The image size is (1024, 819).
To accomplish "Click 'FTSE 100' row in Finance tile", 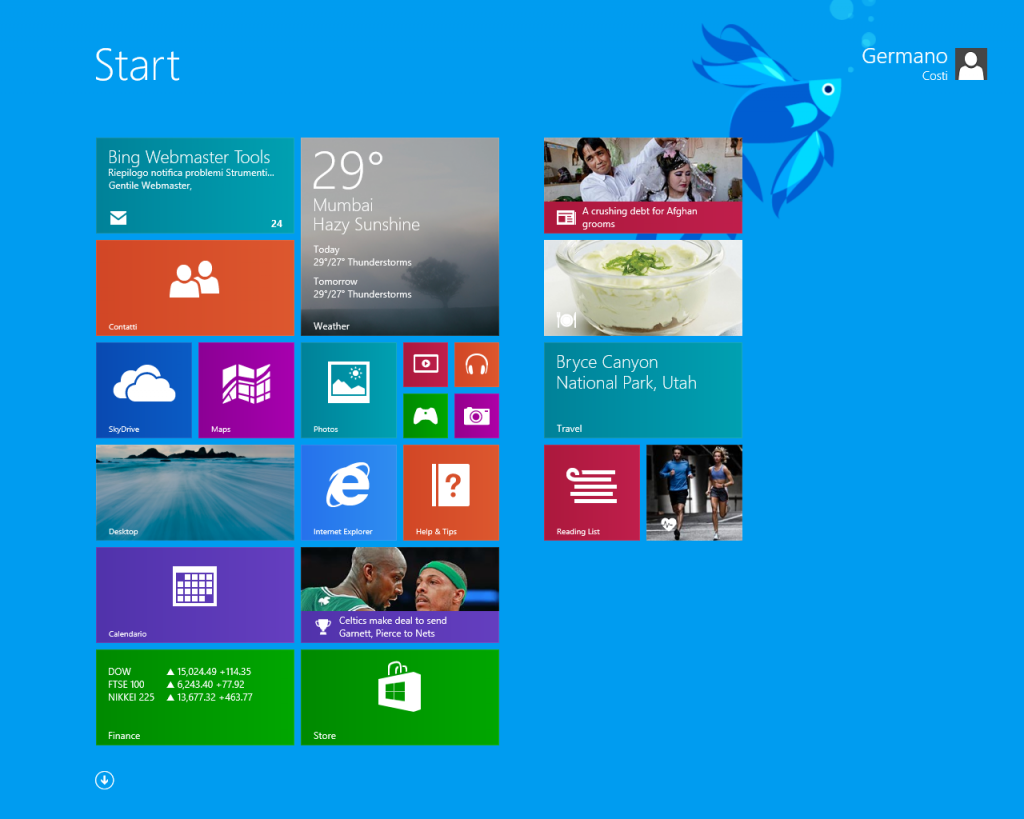I will [176, 684].
